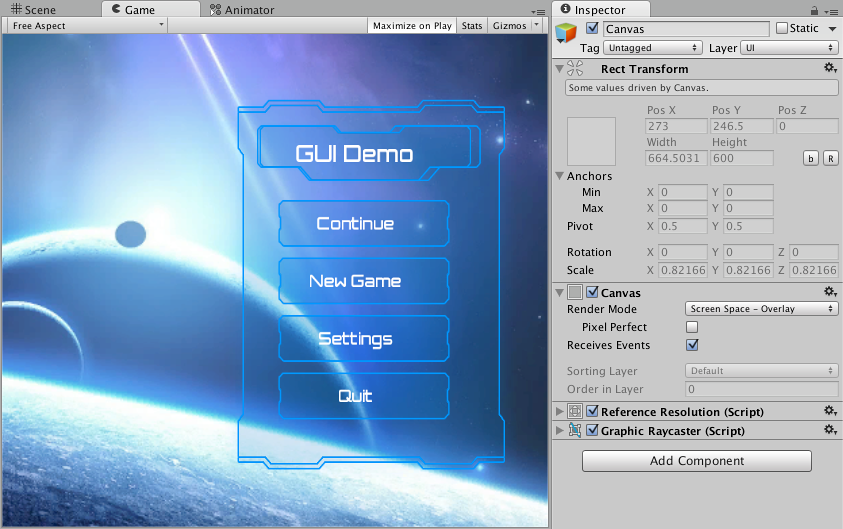Click the Rect Transform gear settings icon
The height and width of the screenshot is (529, 843).
coord(829,69)
